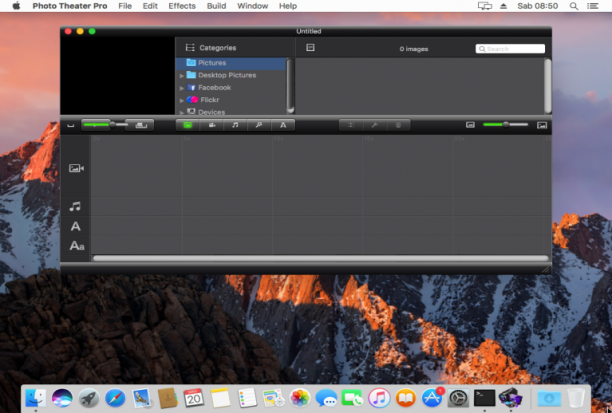Expand the Devices category

coord(181,112)
